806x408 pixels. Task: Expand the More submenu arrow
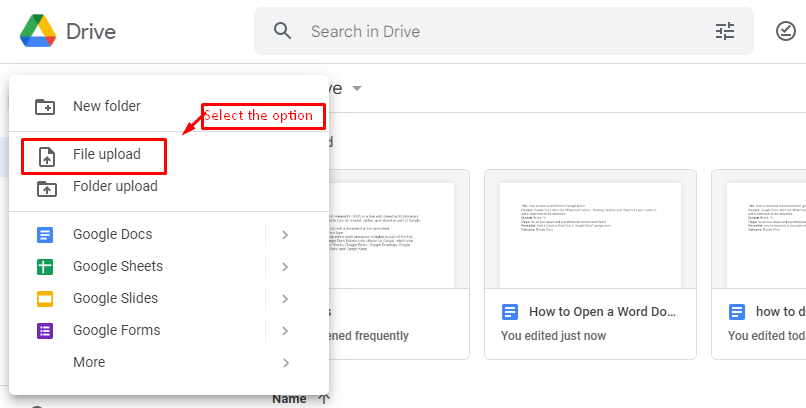point(285,363)
